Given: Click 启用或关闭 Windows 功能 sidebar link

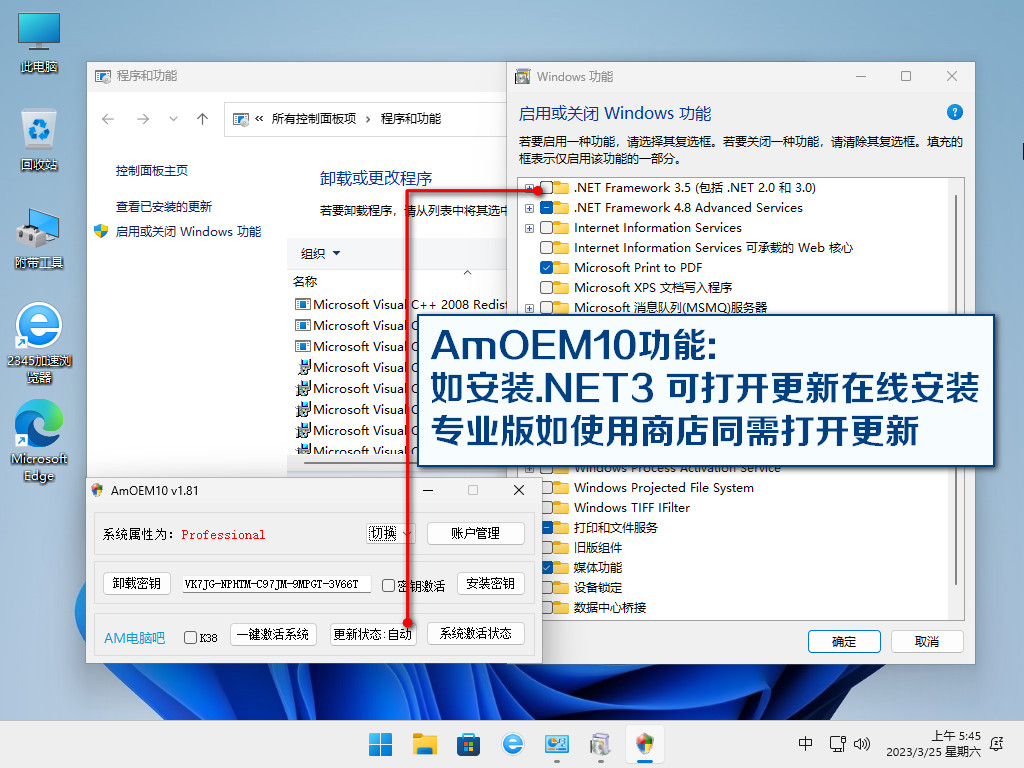Looking at the screenshot, I should point(188,232).
